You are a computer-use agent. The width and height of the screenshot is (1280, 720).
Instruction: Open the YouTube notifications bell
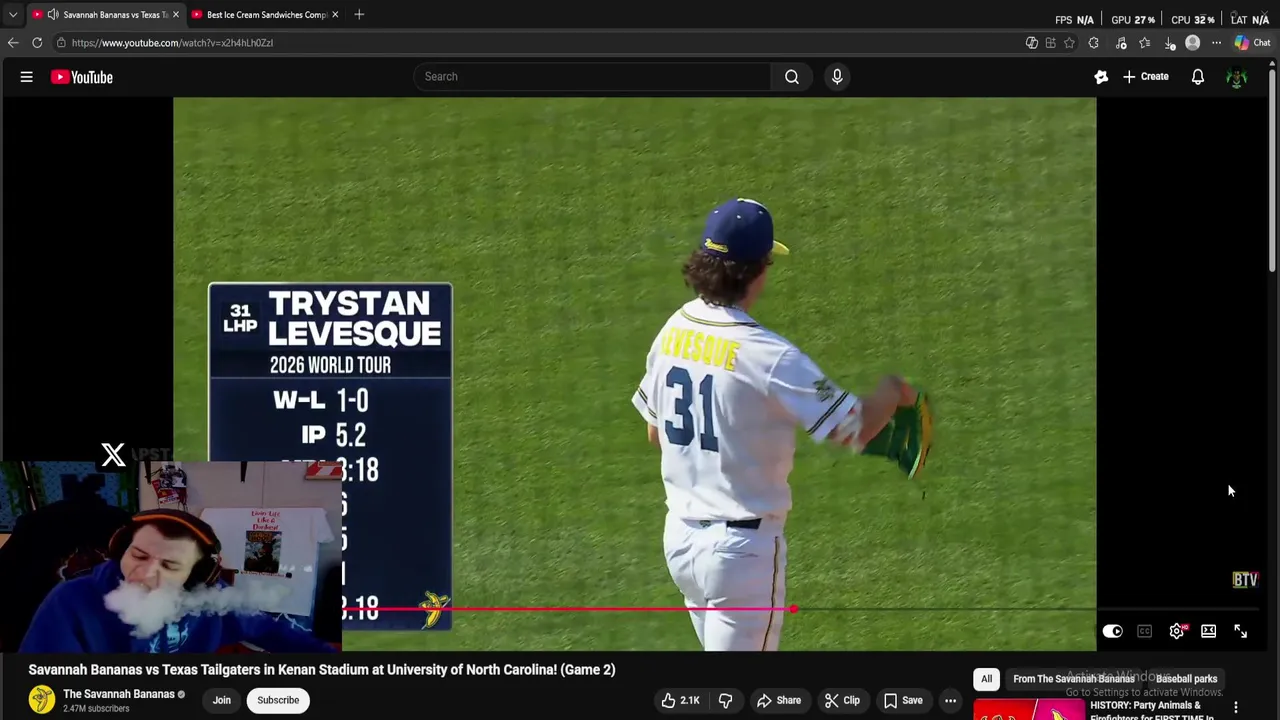point(1198,76)
